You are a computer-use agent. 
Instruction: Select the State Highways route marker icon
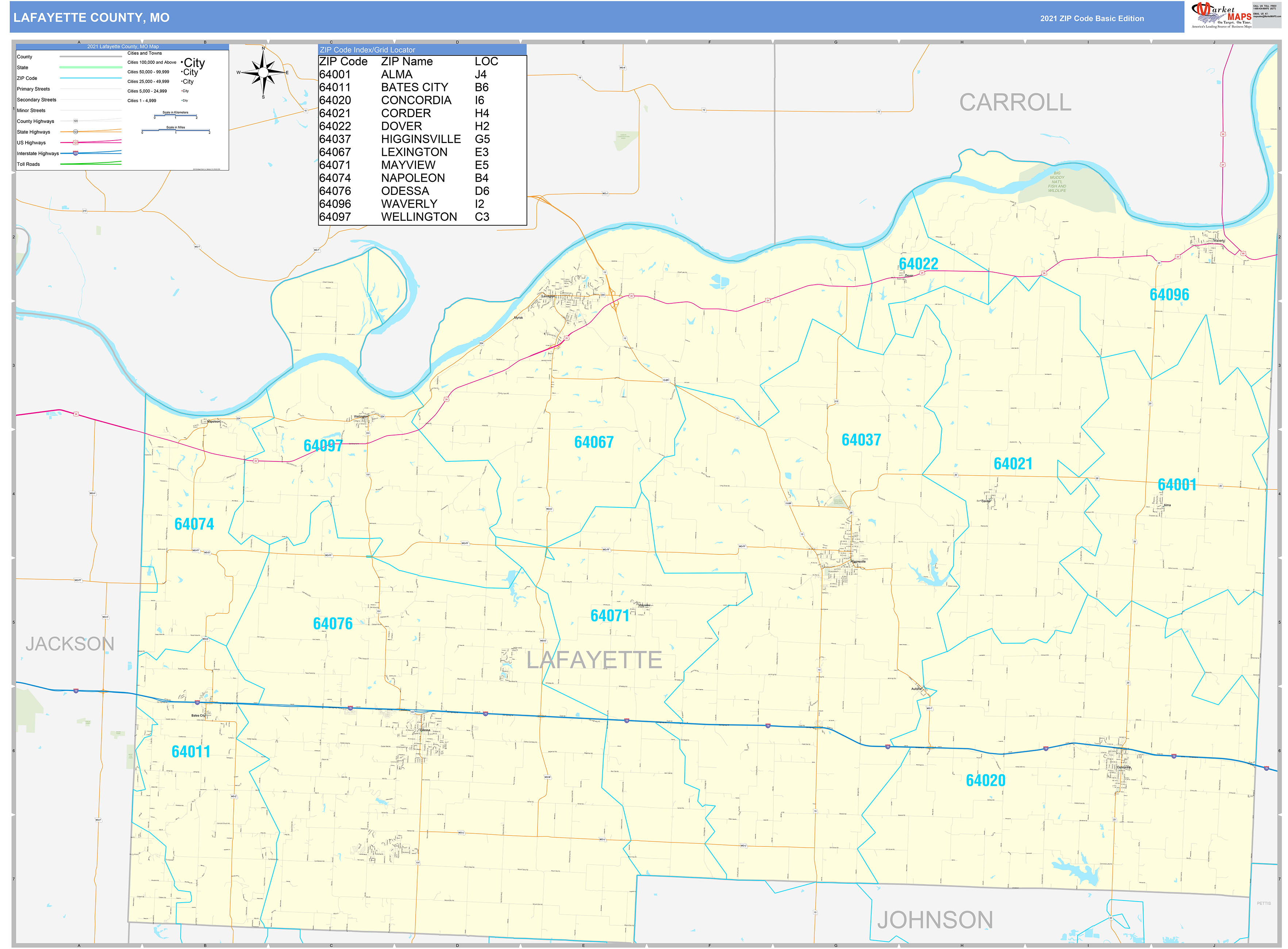[76, 132]
